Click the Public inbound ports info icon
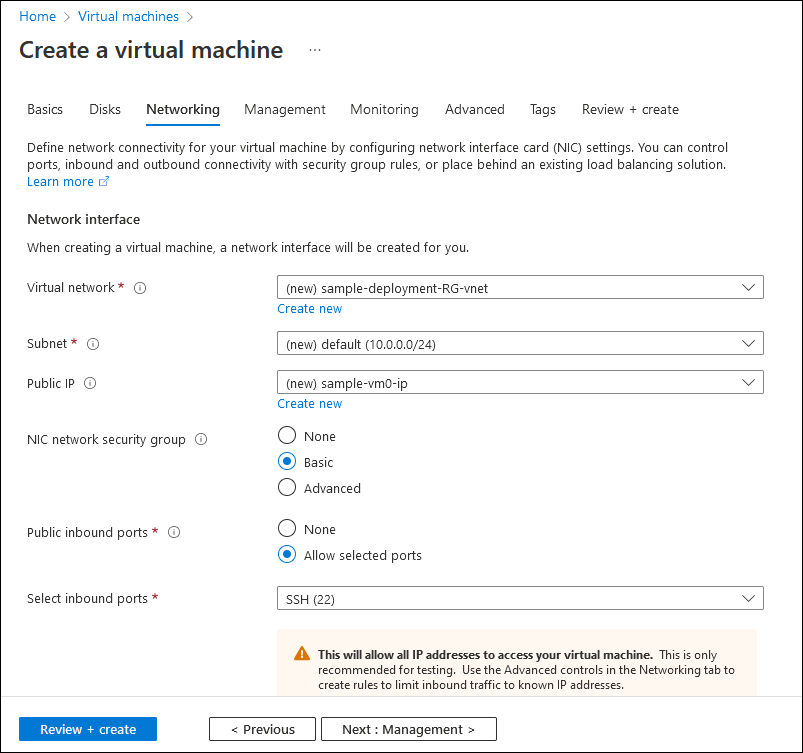The width and height of the screenshot is (803, 753). [174, 532]
